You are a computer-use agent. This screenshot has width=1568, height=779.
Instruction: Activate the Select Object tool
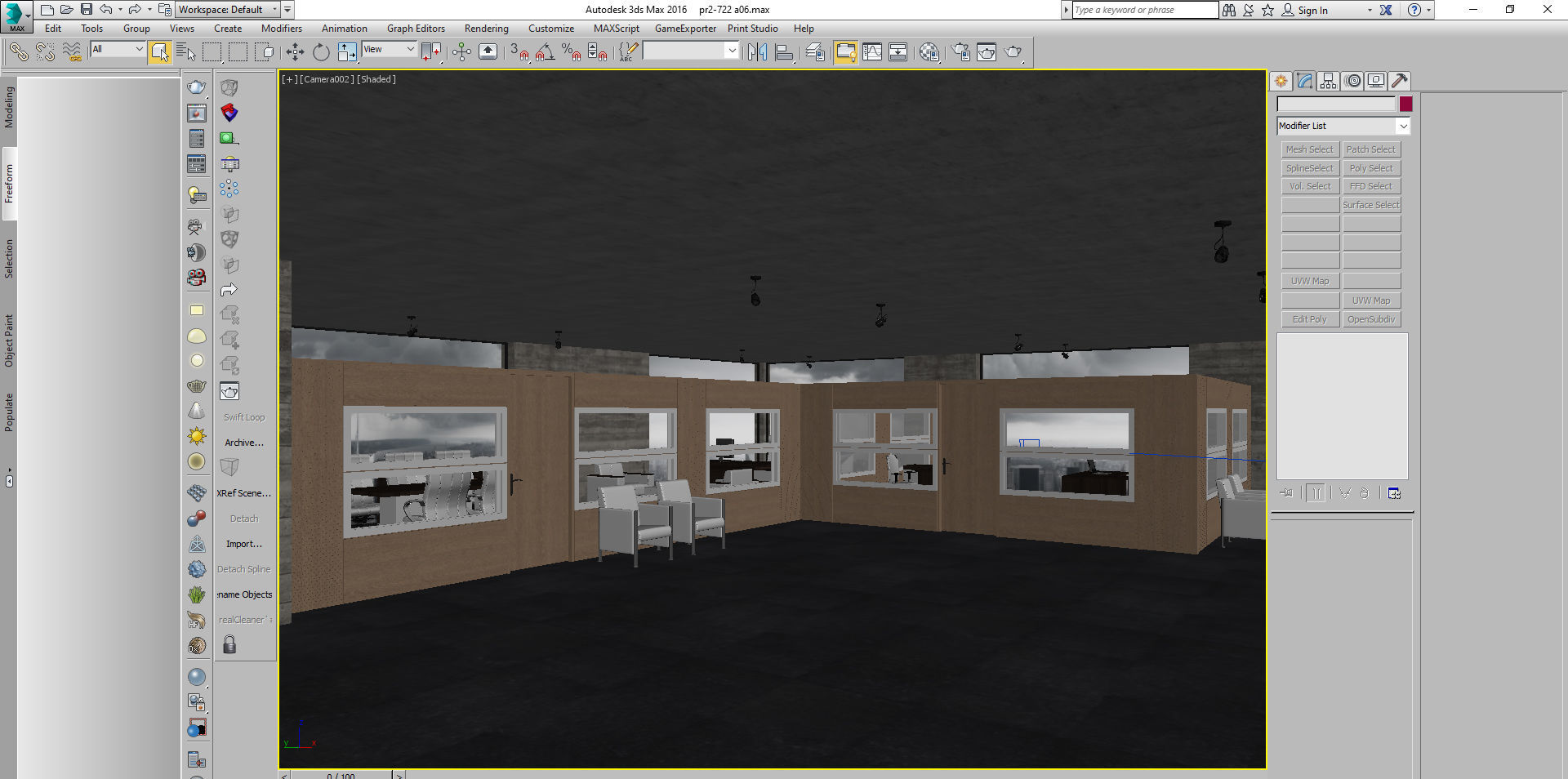point(159,52)
